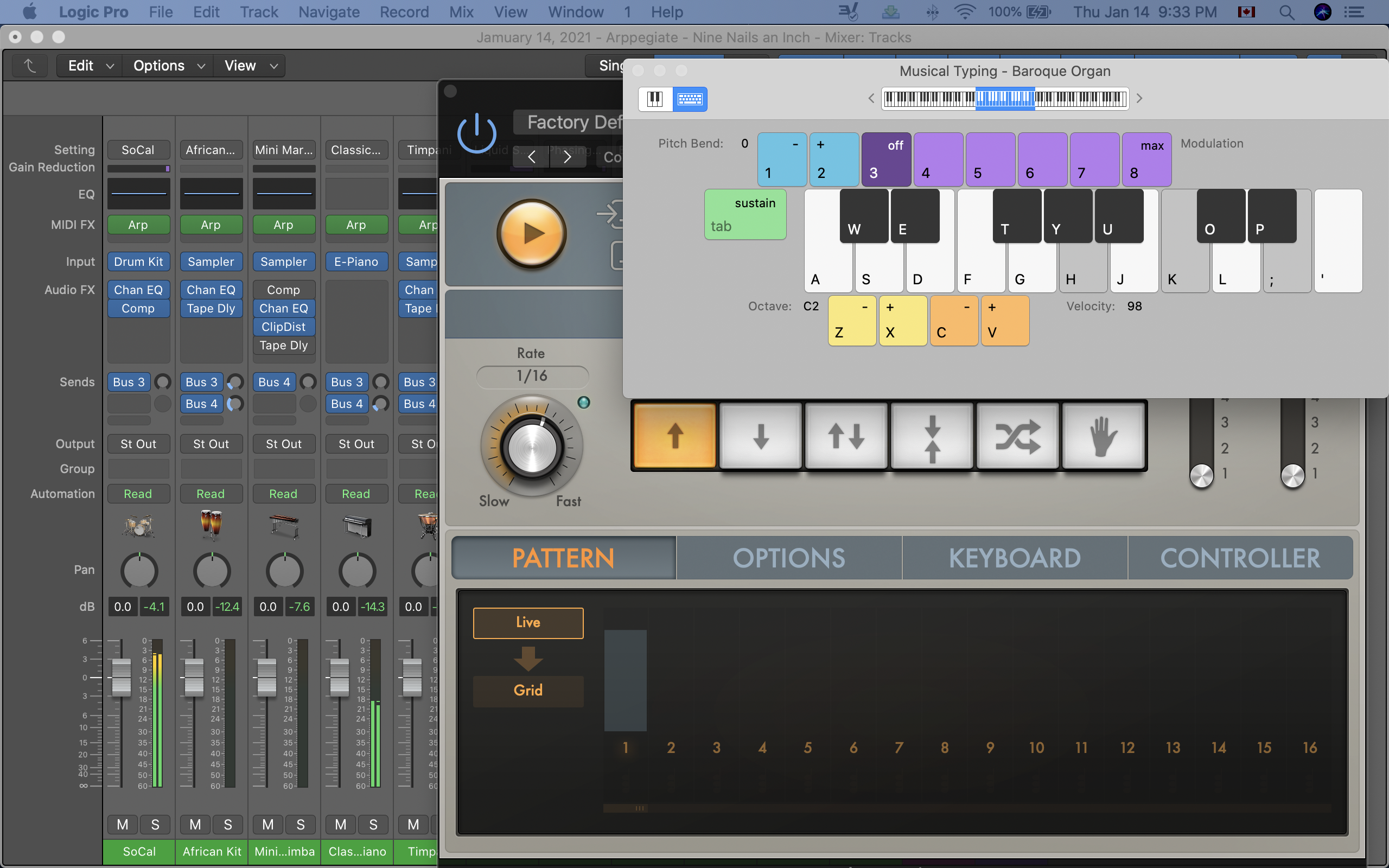Open the Apple menu
The width and height of the screenshot is (1389, 868).
29,11
